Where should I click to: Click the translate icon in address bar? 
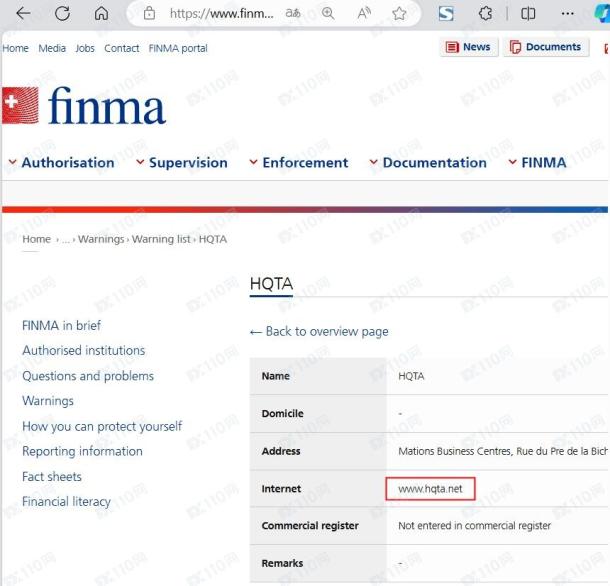point(293,13)
